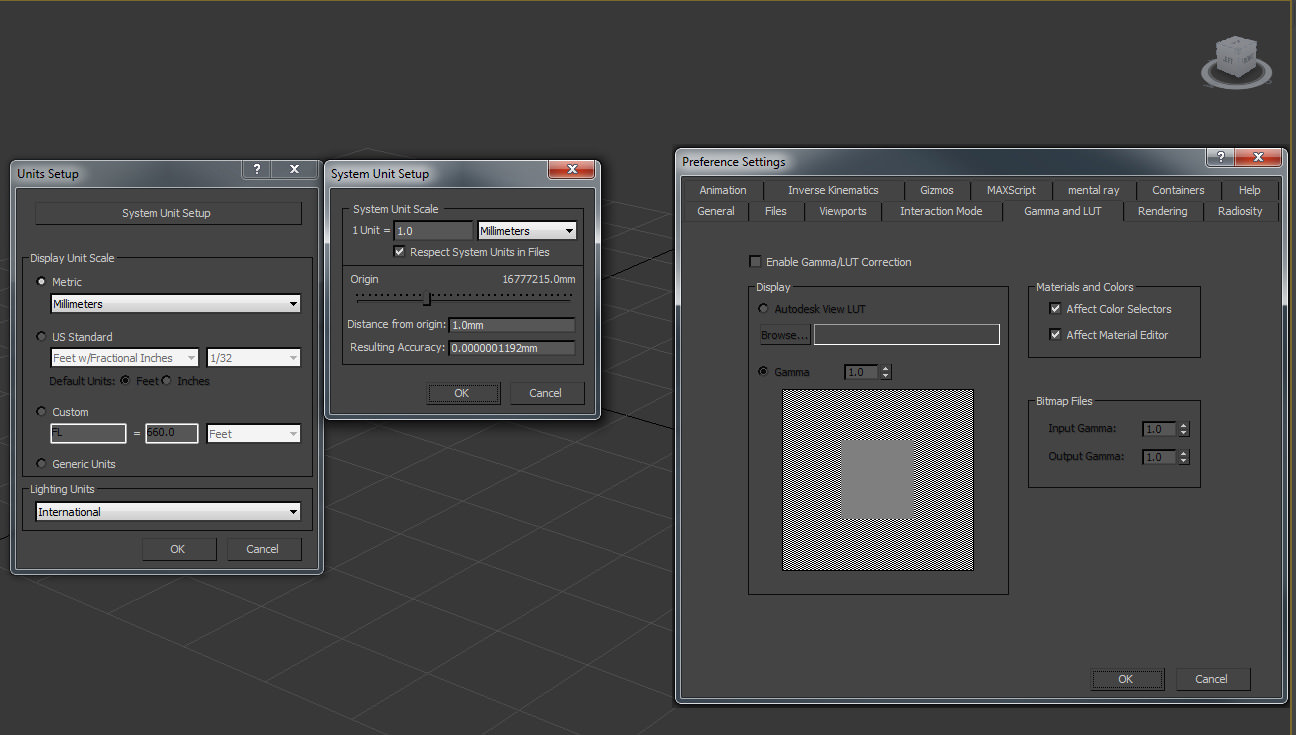This screenshot has height=735, width=1296.
Task: Enable Gamma/LUT Correction checkbox
Action: point(755,262)
